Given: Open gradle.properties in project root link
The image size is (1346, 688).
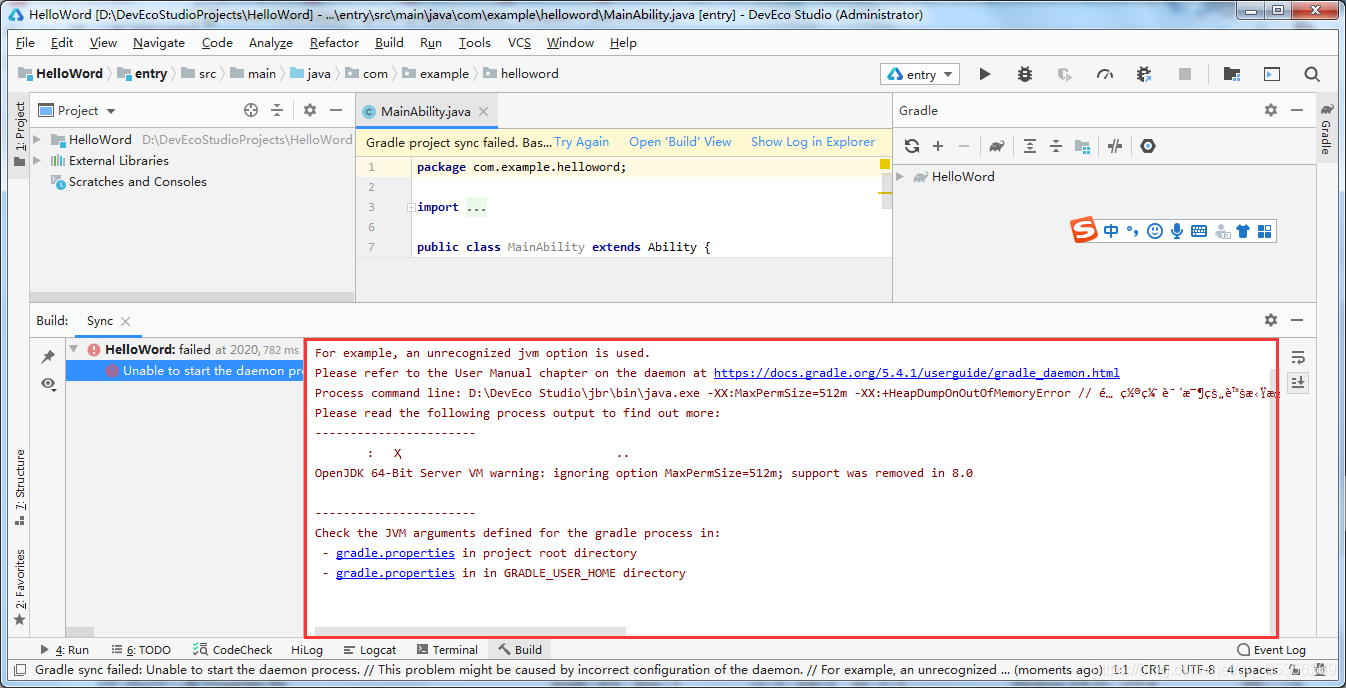Looking at the screenshot, I should tap(395, 553).
